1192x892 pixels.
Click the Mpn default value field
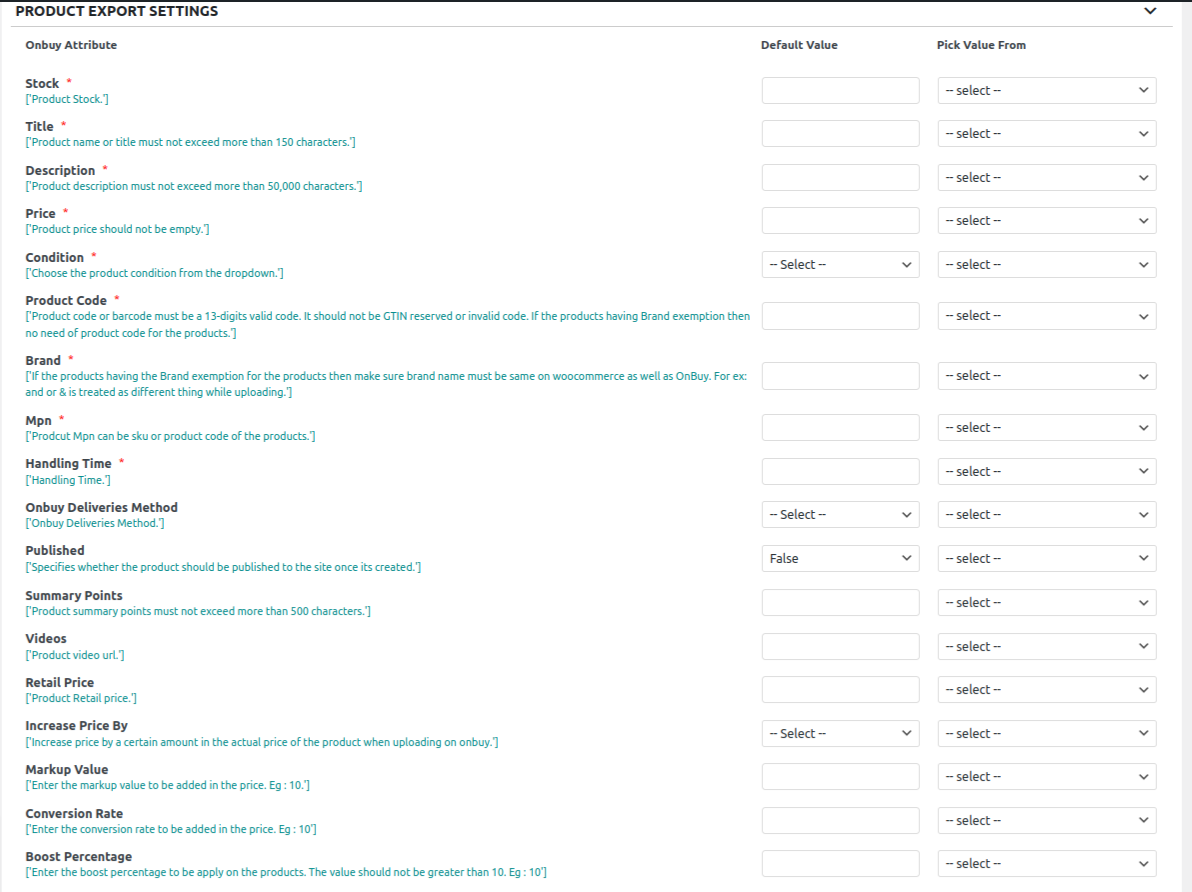840,427
